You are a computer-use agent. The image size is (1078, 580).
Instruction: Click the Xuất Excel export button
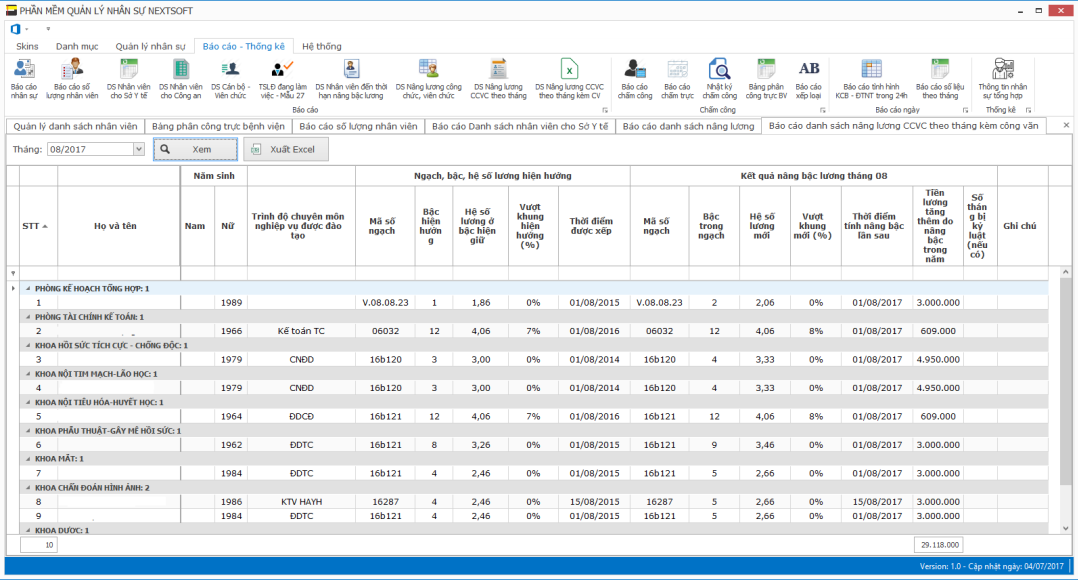285,149
